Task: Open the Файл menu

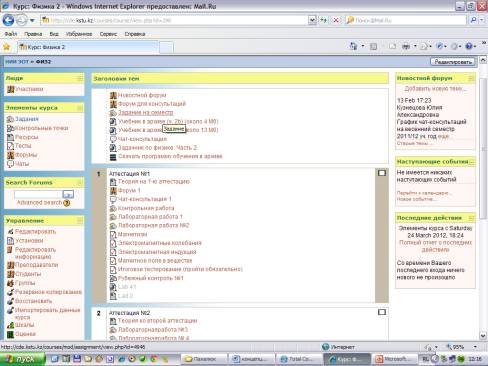Action: pyautogui.click(x=11, y=34)
